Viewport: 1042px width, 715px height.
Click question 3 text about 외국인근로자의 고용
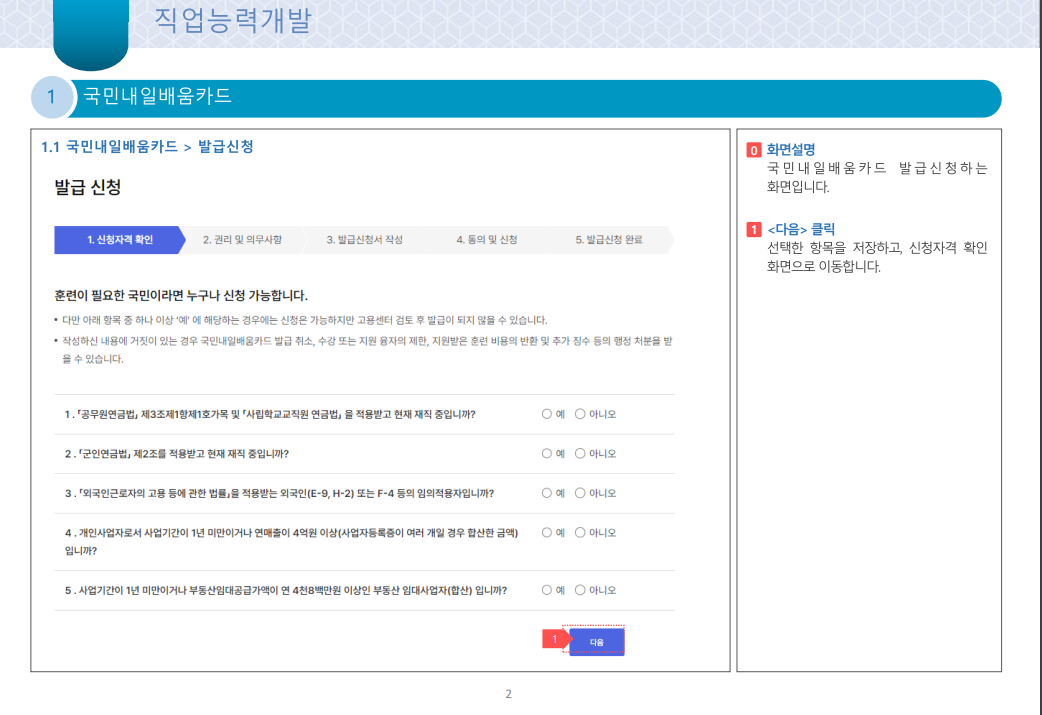point(279,493)
